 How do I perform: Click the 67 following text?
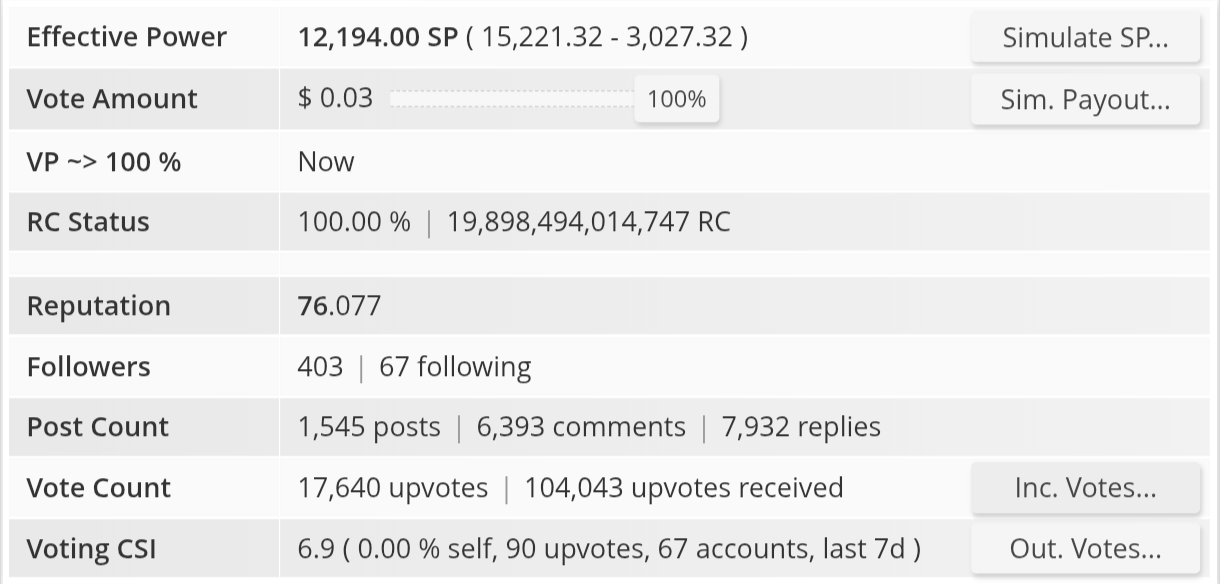coord(455,367)
